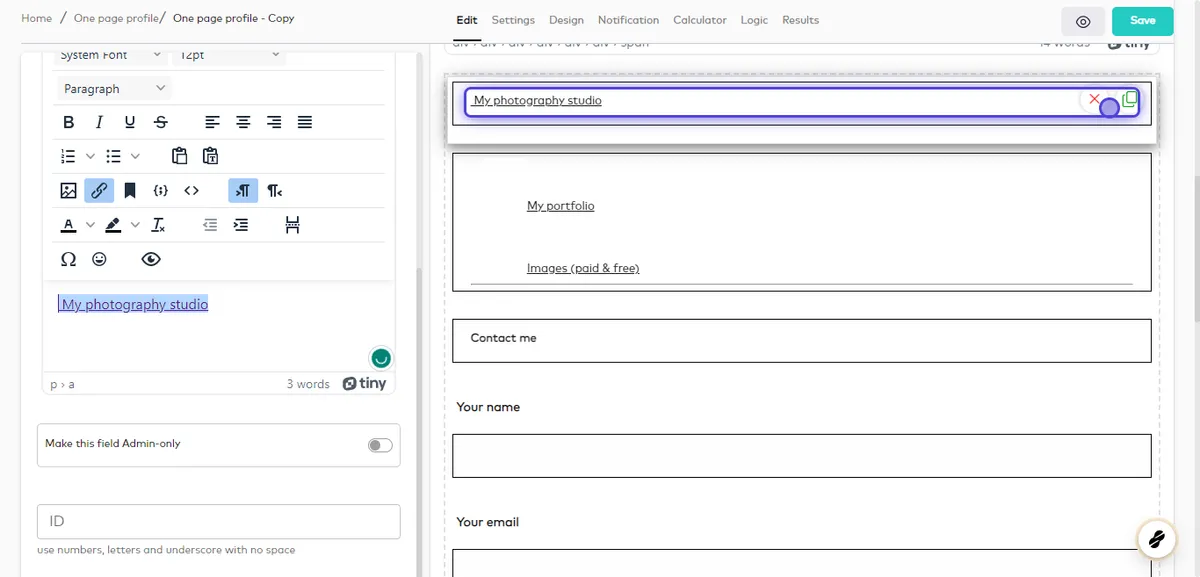This screenshot has height=577, width=1200.
Task: Insert a code sample with the braces icon
Action: click(161, 190)
